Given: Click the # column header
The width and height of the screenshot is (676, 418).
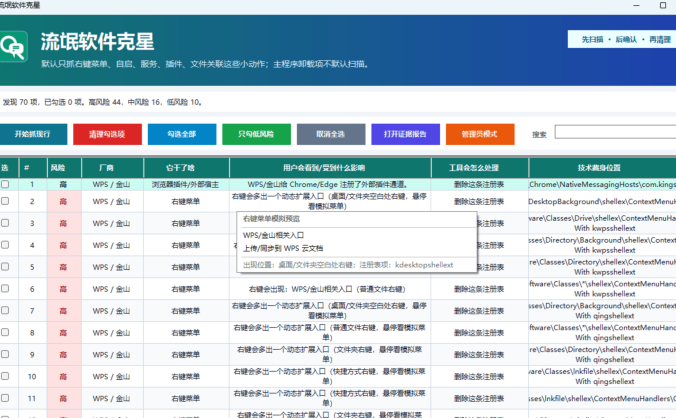Looking at the screenshot, I should [33, 168].
